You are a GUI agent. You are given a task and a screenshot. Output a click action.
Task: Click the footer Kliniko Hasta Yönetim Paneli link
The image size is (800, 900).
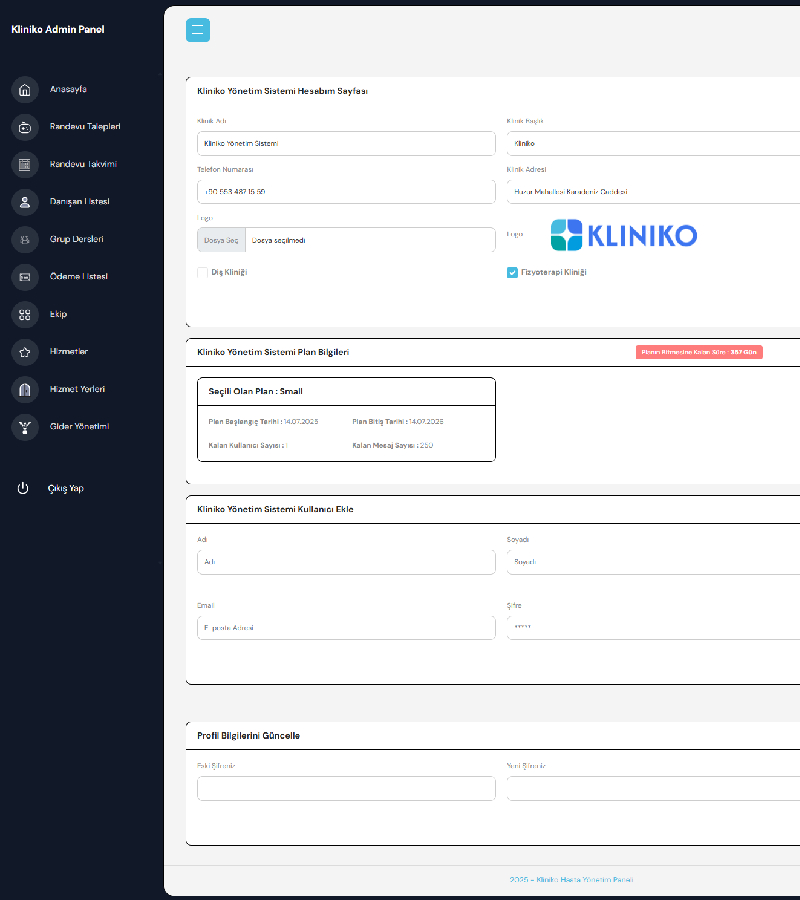point(571,880)
